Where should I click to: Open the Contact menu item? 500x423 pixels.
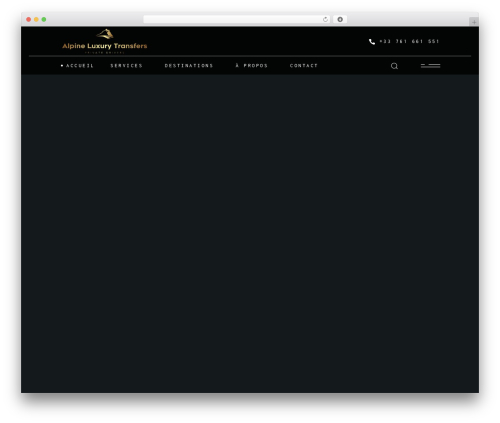tap(304, 66)
